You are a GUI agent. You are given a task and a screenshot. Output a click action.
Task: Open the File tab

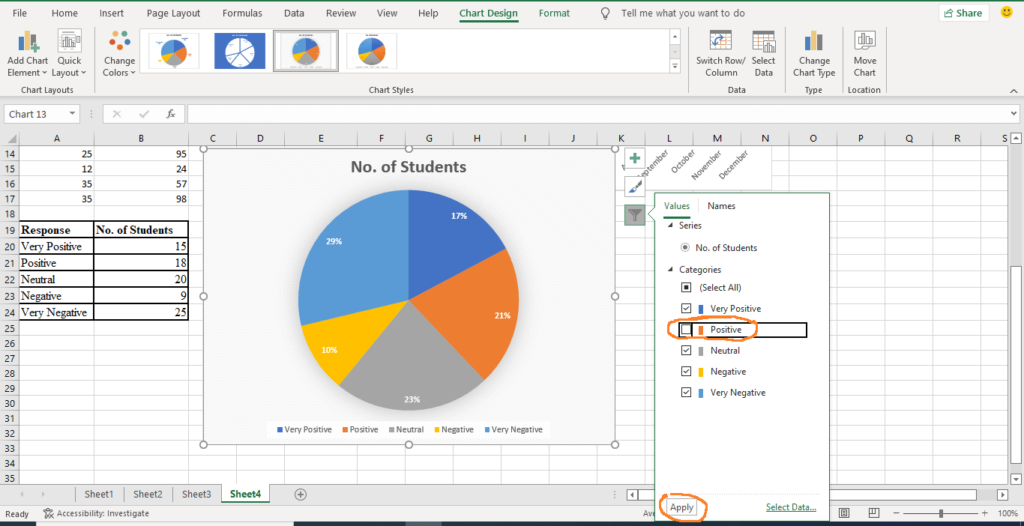20,13
